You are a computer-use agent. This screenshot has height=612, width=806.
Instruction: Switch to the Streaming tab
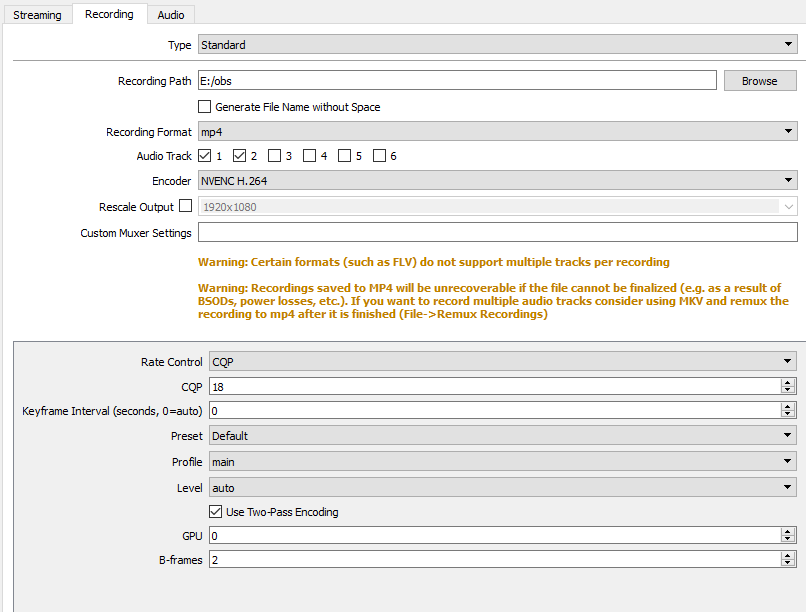37,15
